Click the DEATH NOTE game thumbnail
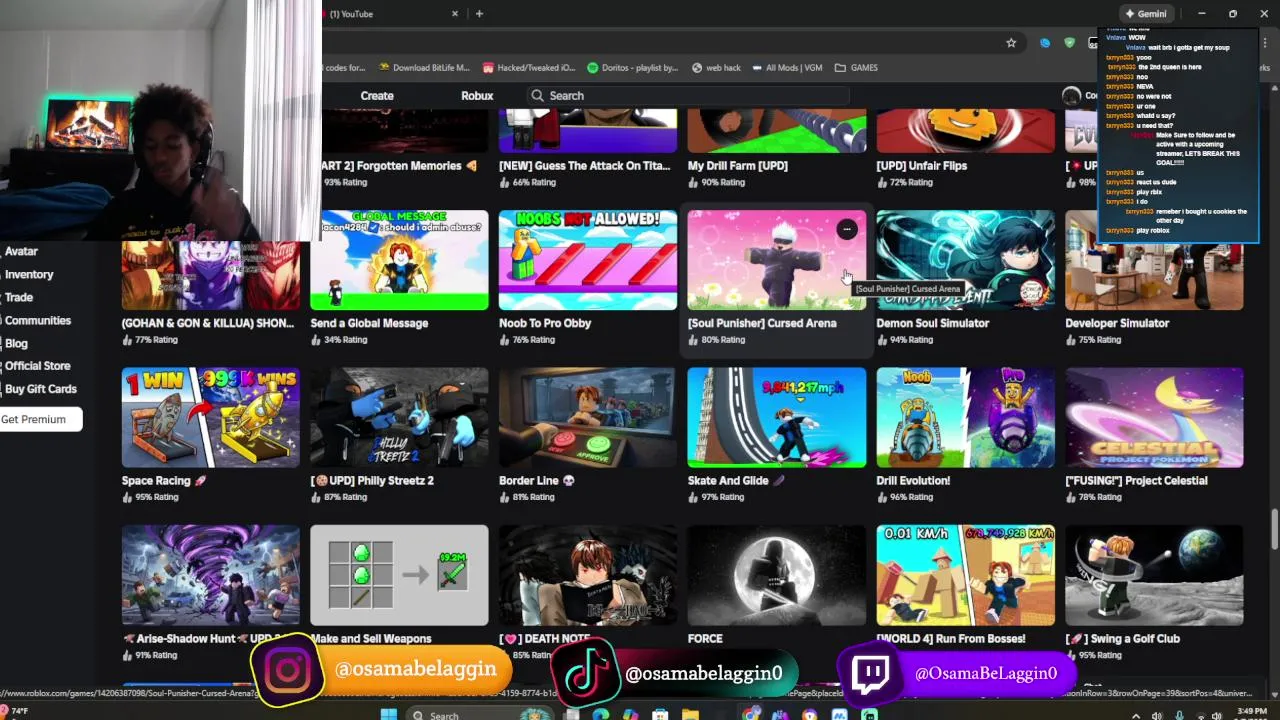Screen dimensions: 1280x720 point(588,575)
